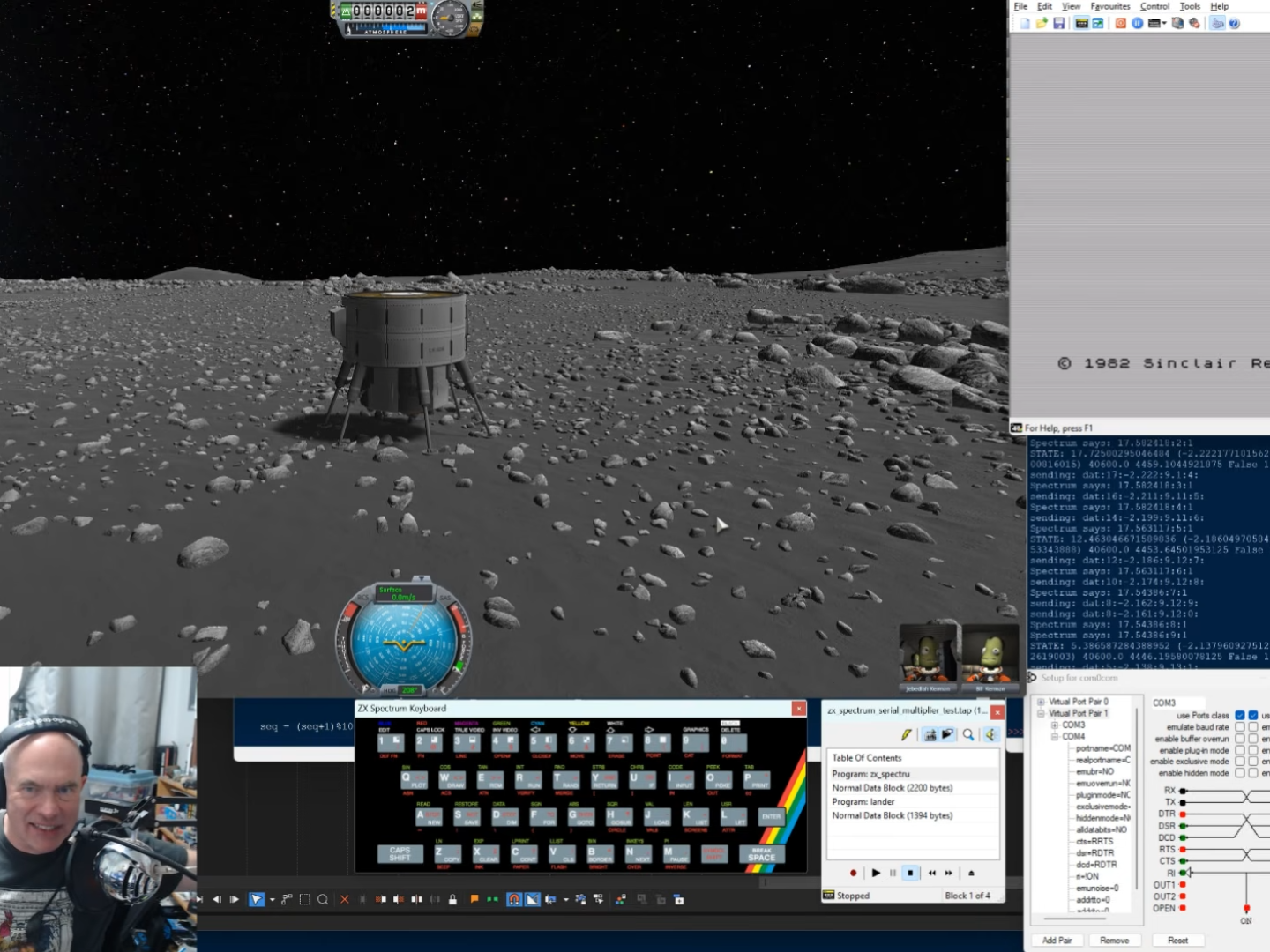Click the J LOAD key on Spectrum keyboard

coord(657,817)
